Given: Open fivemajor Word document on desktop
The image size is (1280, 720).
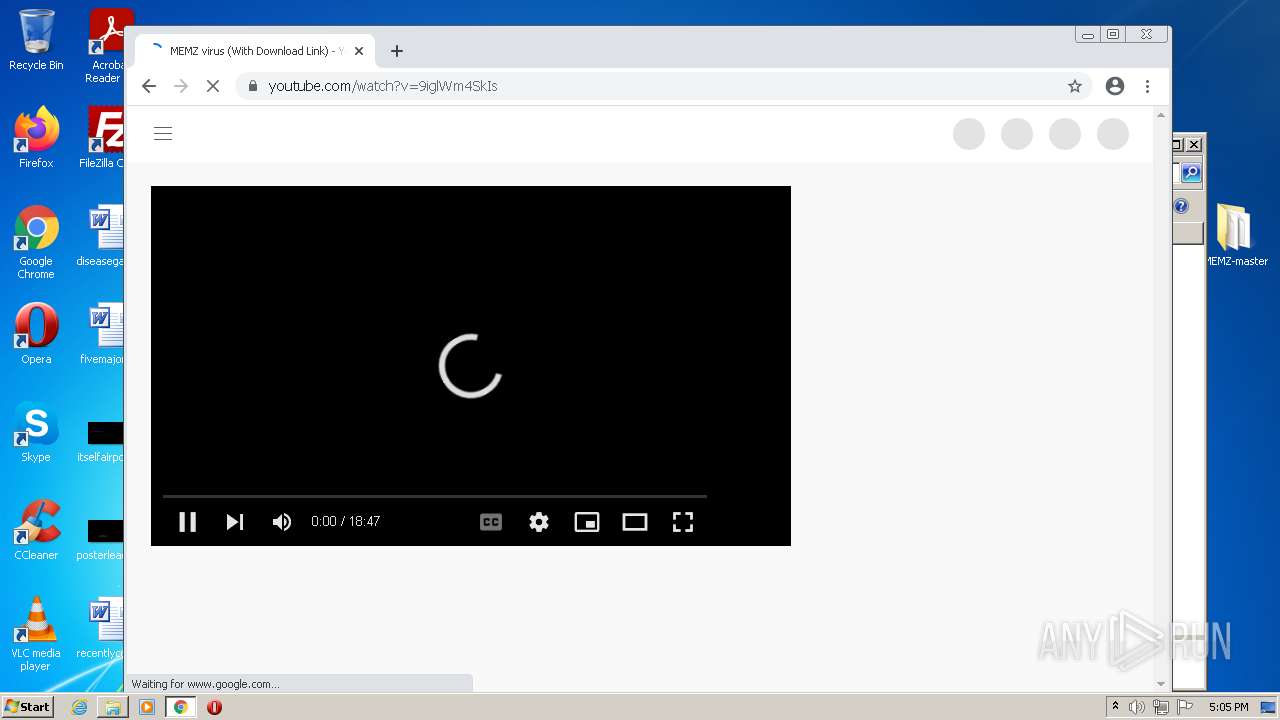Looking at the screenshot, I should 101,334.
